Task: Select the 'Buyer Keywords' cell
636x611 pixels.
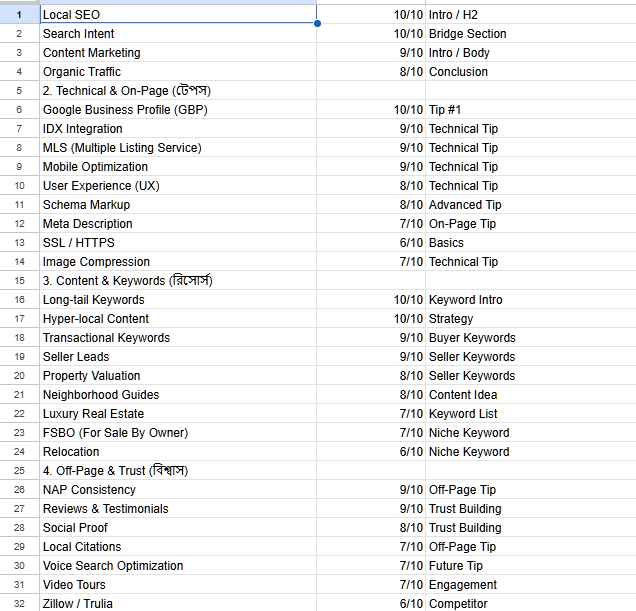Action: click(x=531, y=338)
